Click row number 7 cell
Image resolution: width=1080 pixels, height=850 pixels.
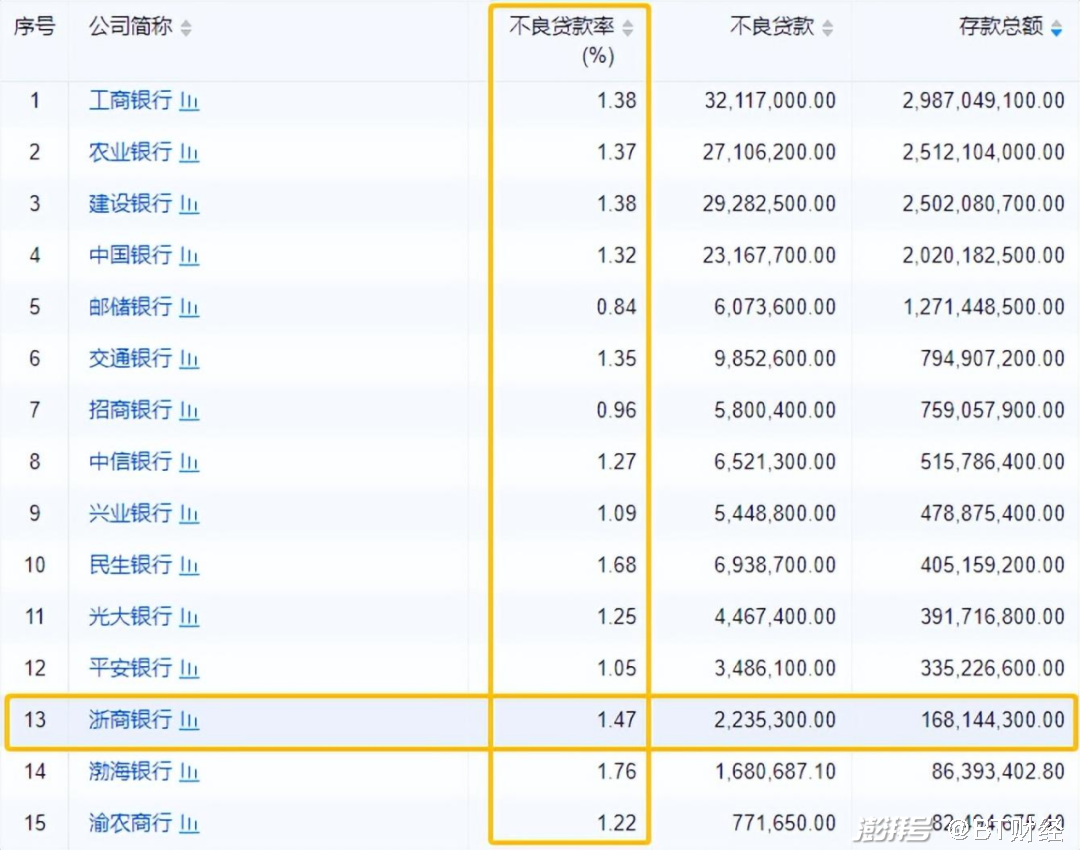pyautogui.click(x=35, y=411)
